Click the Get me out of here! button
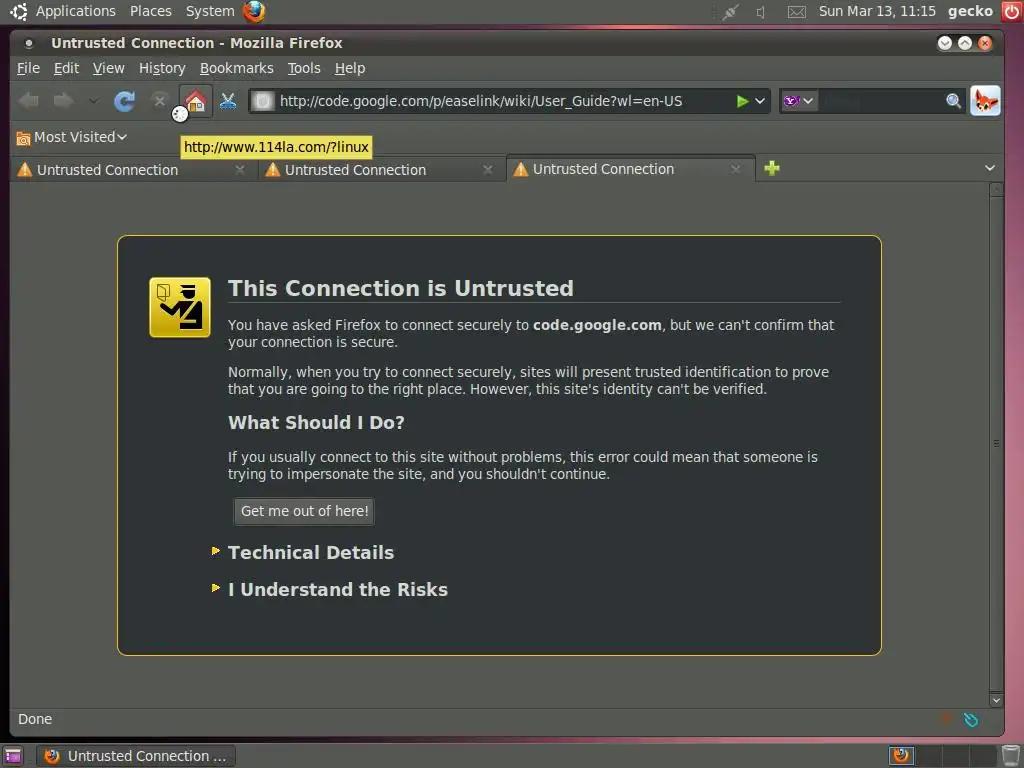1024x768 pixels. [x=304, y=511]
